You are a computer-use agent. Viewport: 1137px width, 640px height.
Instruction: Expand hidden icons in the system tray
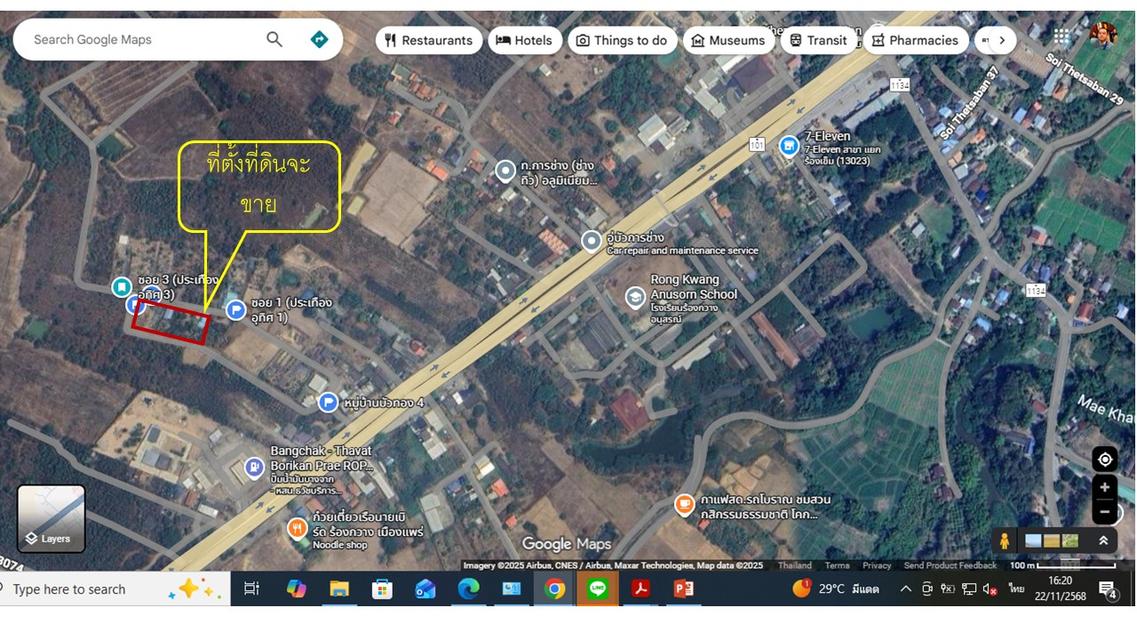click(x=906, y=589)
